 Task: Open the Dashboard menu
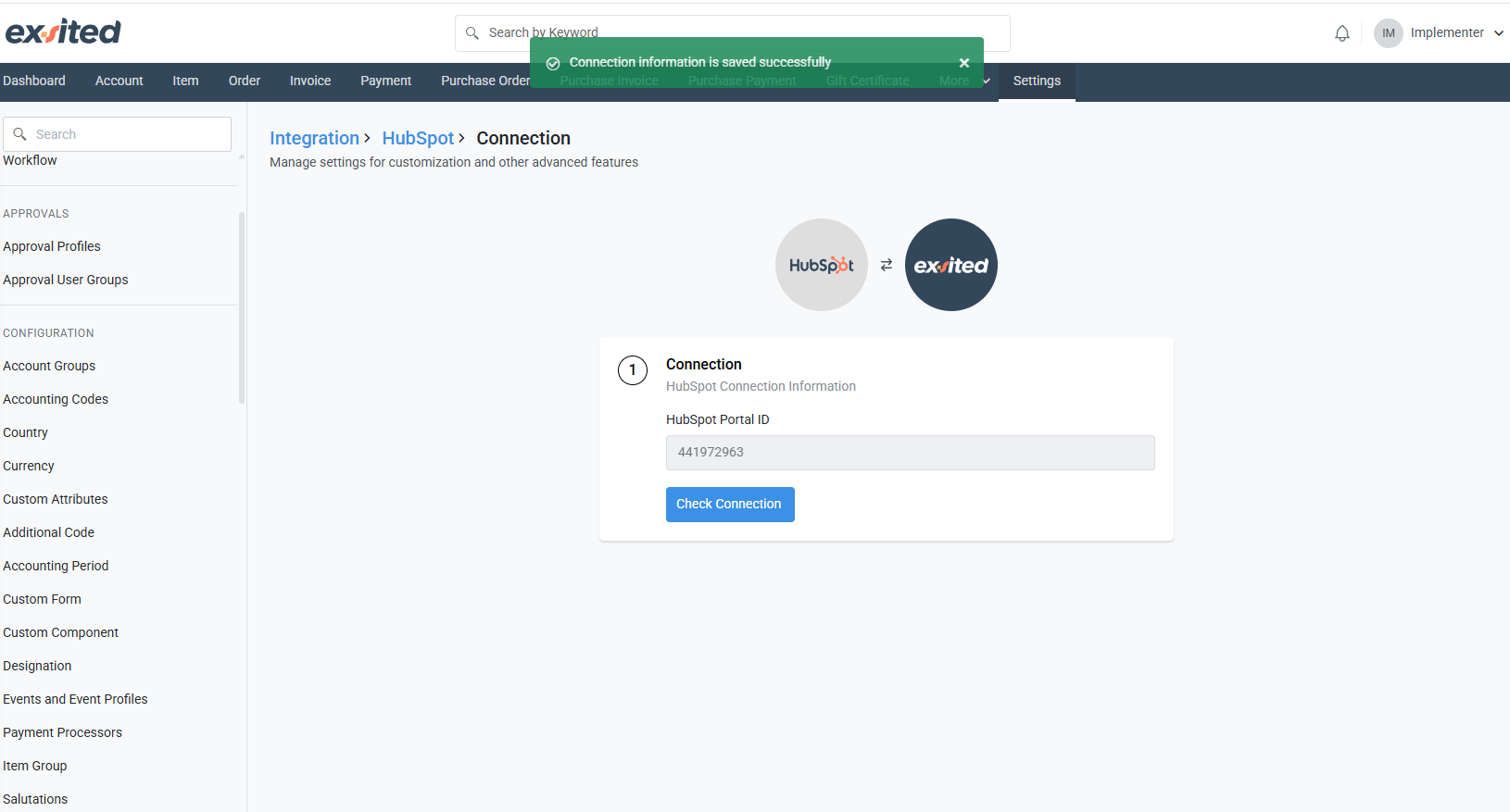pyautogui.click(x=34, y=81)
